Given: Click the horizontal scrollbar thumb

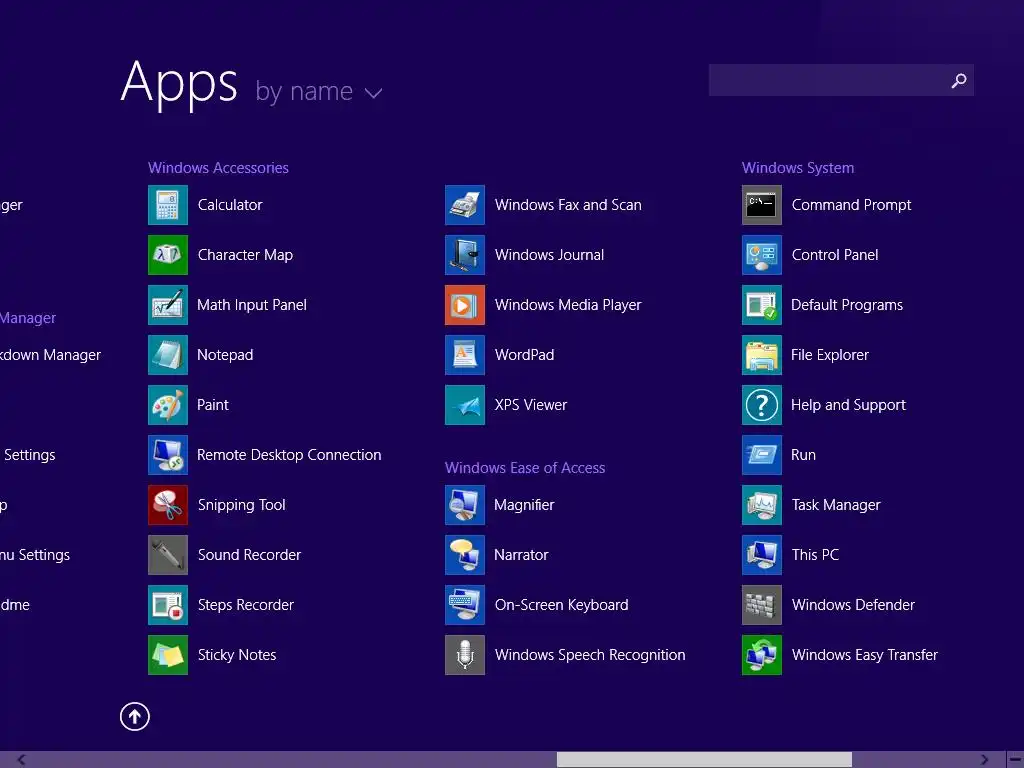Looking at the screenshot, I should [704, 760].
